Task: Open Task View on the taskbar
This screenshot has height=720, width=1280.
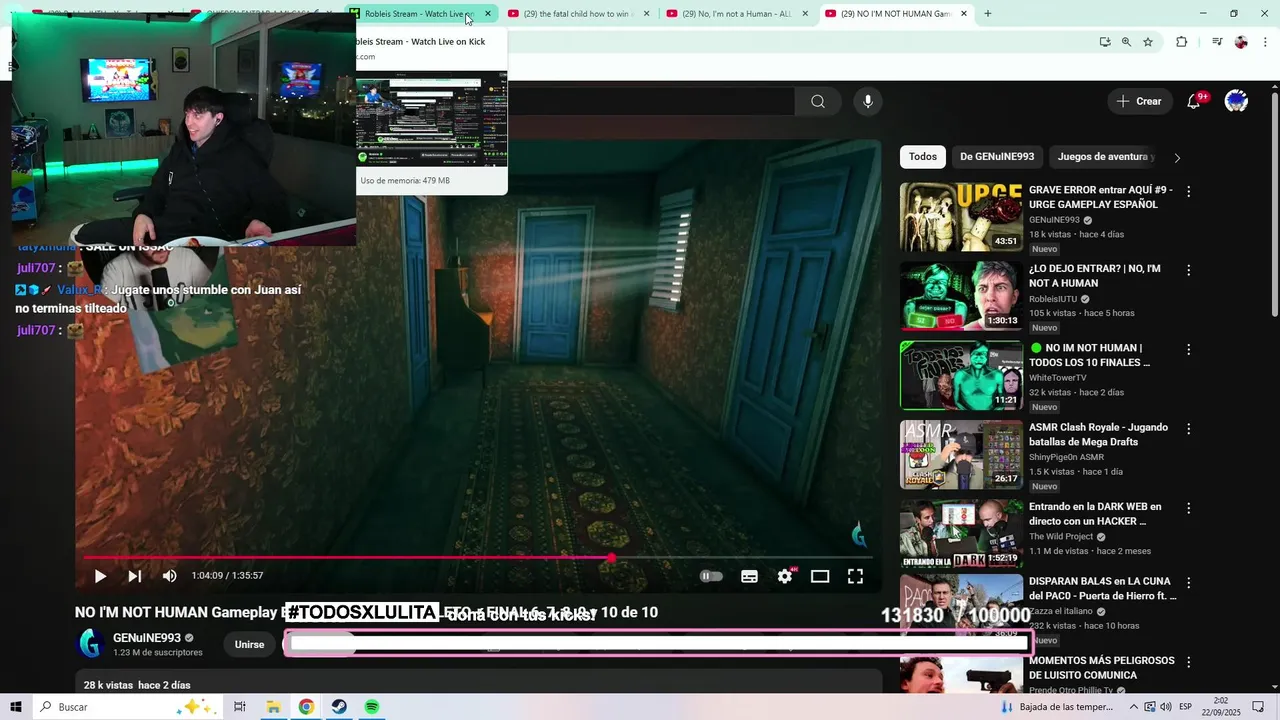Action: coord(240,707)
